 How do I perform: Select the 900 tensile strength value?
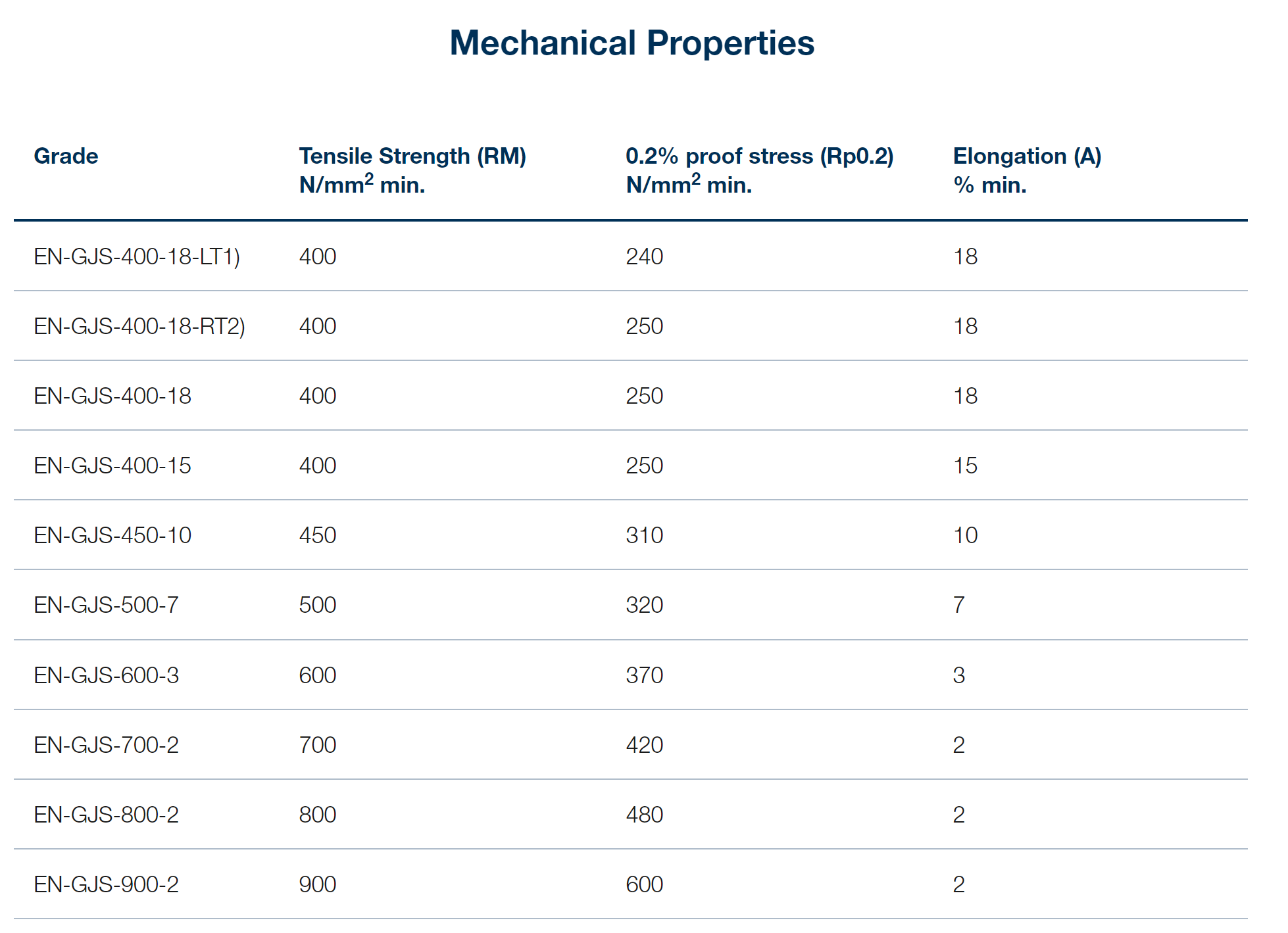pos(318,884)
